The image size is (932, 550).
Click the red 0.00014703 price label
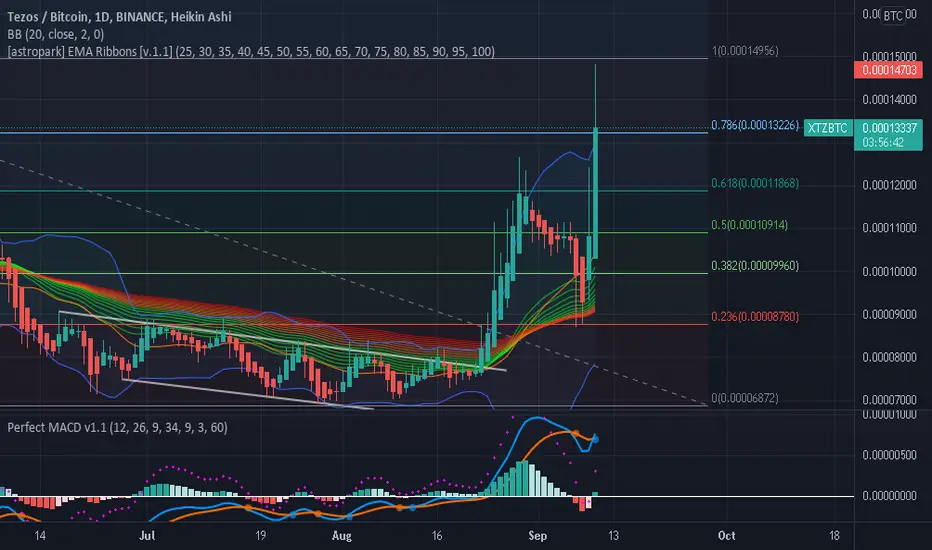pos(889,70)
